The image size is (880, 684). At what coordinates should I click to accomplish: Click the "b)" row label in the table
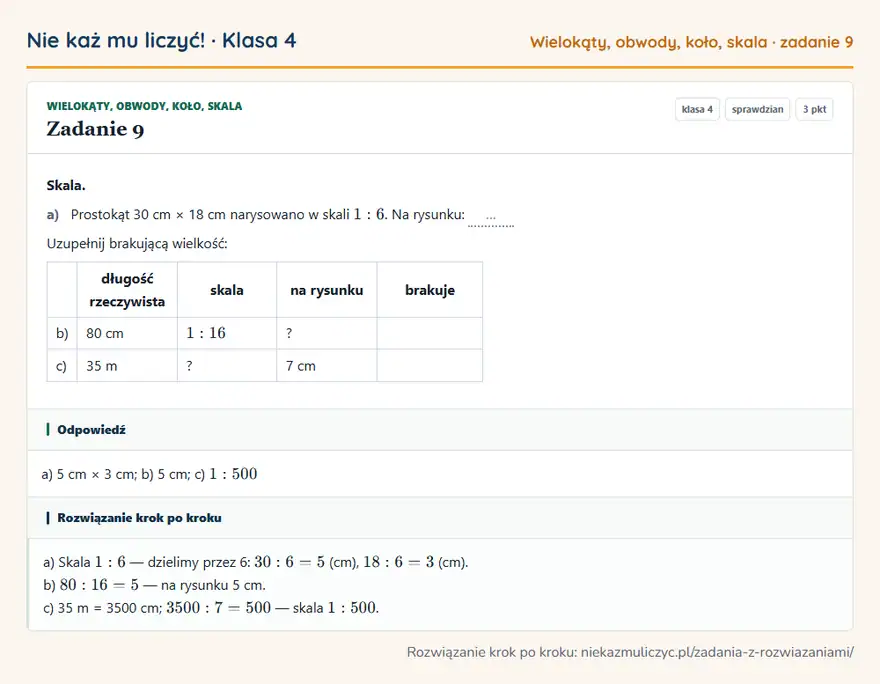point(62,333)
